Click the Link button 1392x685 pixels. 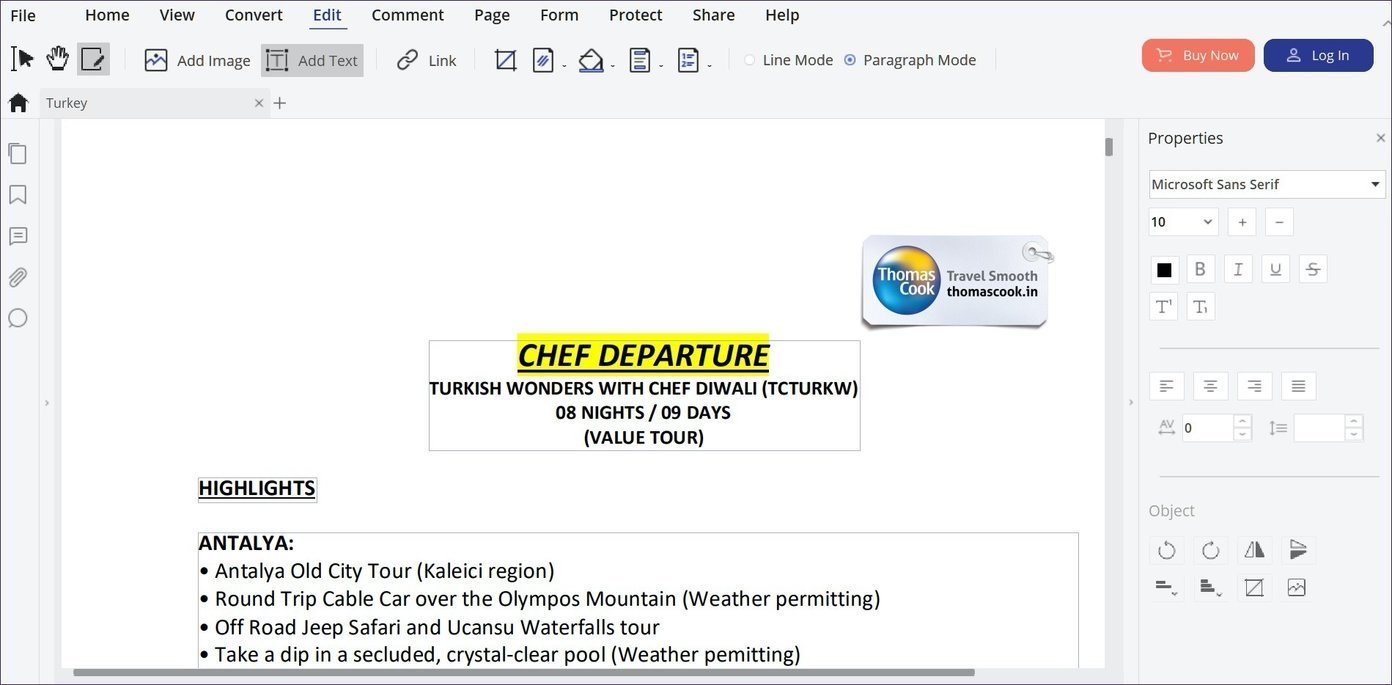point(426,60)
